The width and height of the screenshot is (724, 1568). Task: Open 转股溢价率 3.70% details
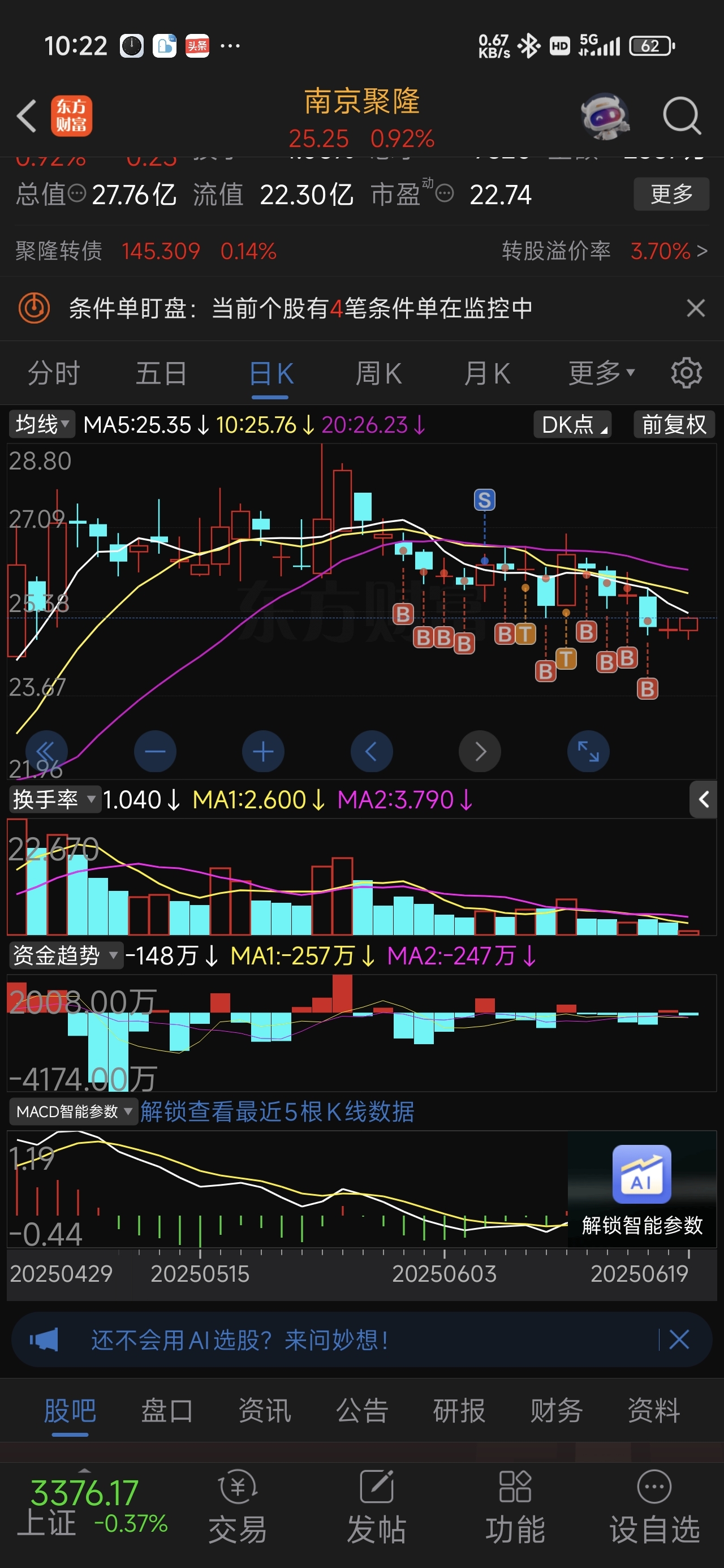coord(605,251)
